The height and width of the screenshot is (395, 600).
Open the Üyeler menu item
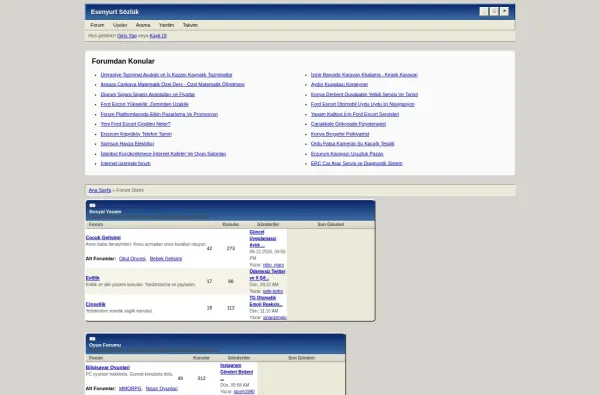point(120,25)
